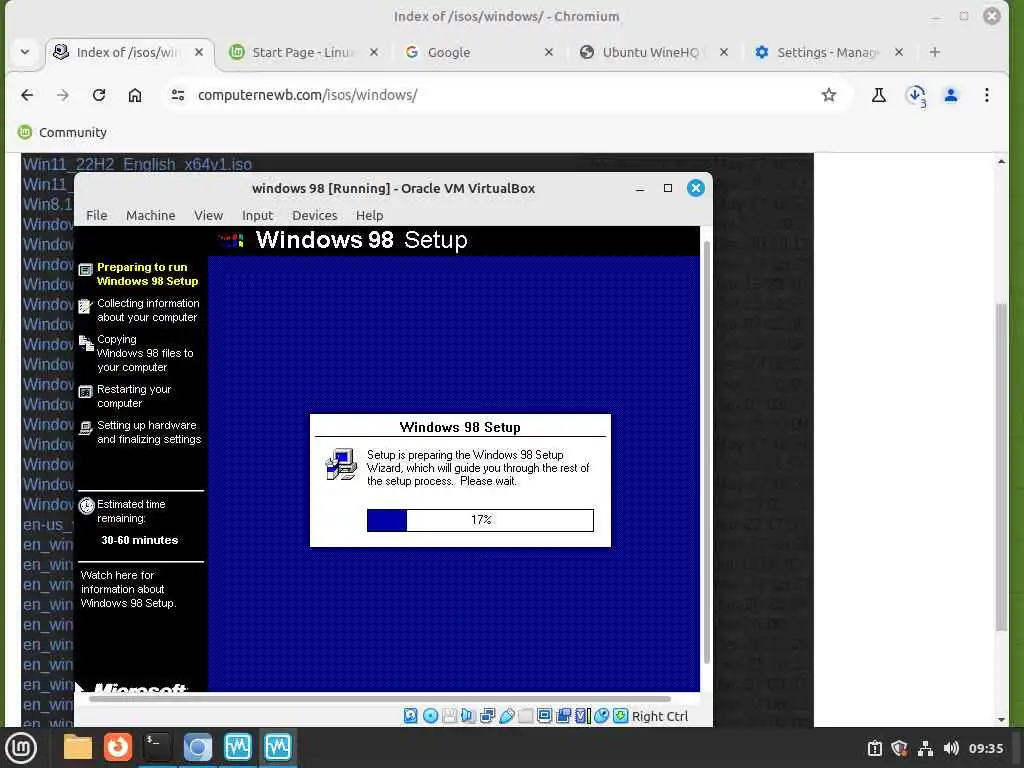Open the Files folder in taskbar
The height and width of the screenshot is (768, 1024).
(78, 747)
